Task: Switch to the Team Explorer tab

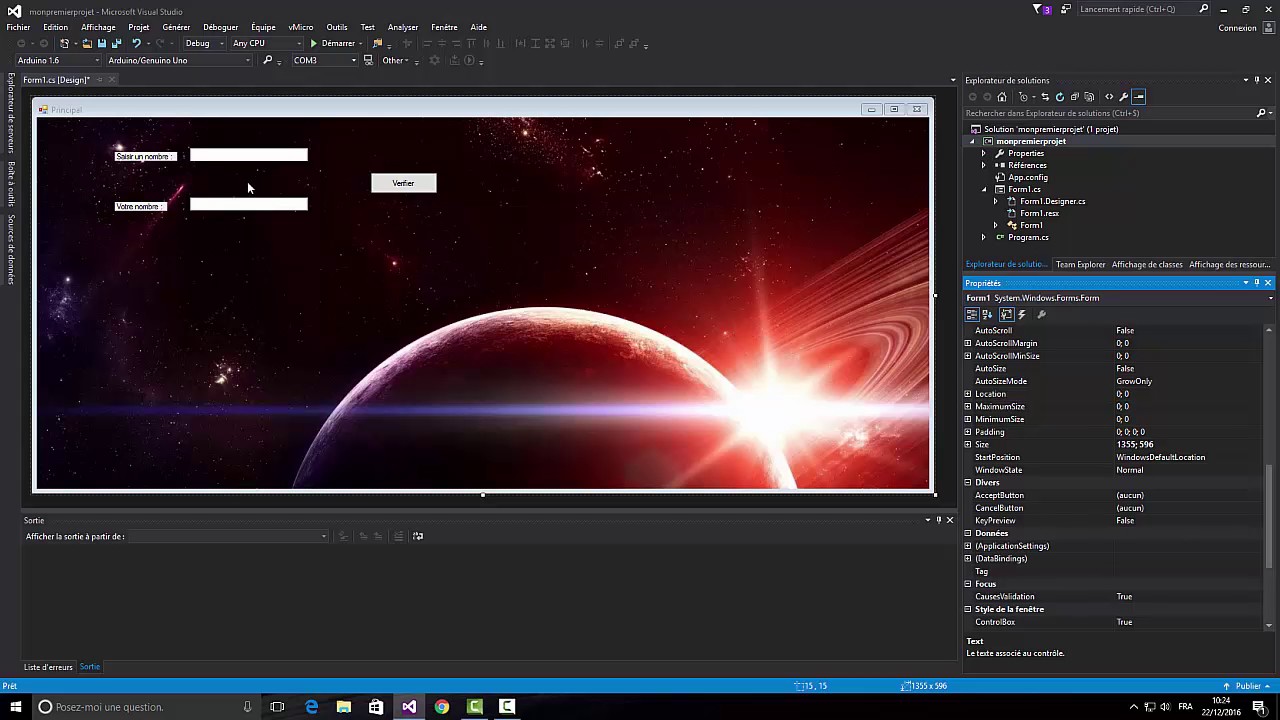Action: 1081,265
